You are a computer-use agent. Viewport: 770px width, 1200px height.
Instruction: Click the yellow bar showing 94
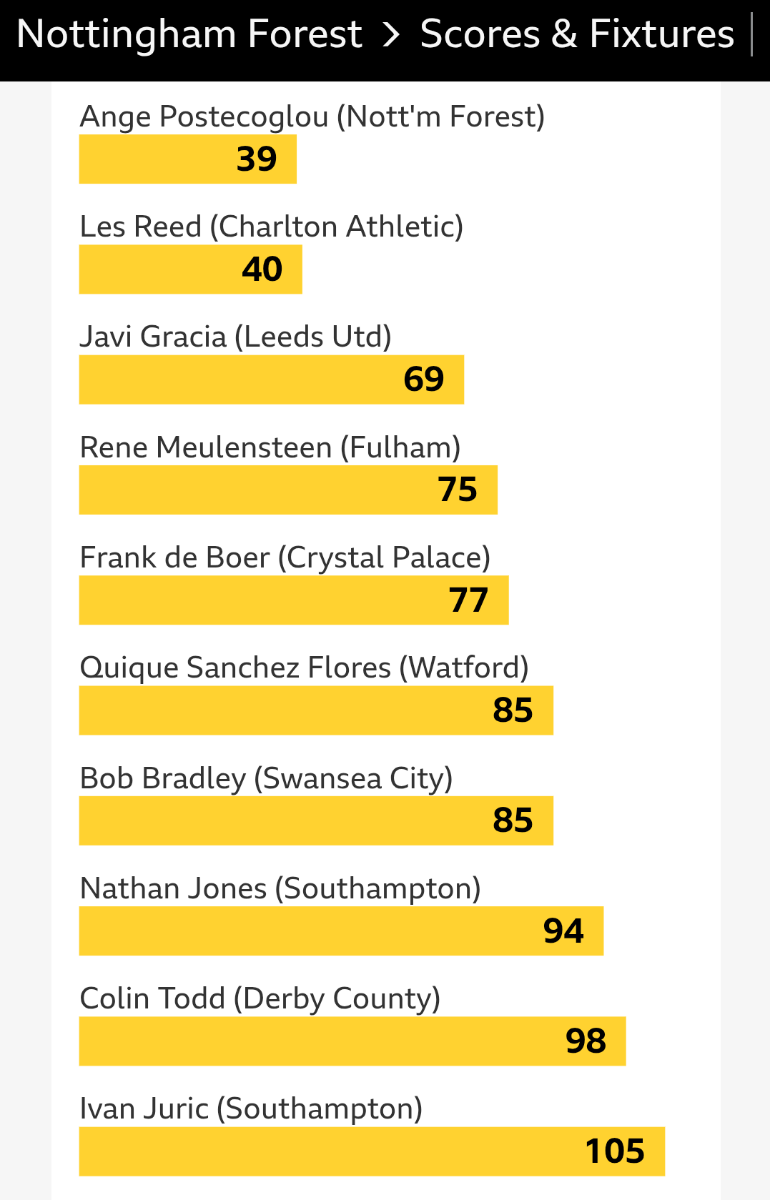pos(341,931)
